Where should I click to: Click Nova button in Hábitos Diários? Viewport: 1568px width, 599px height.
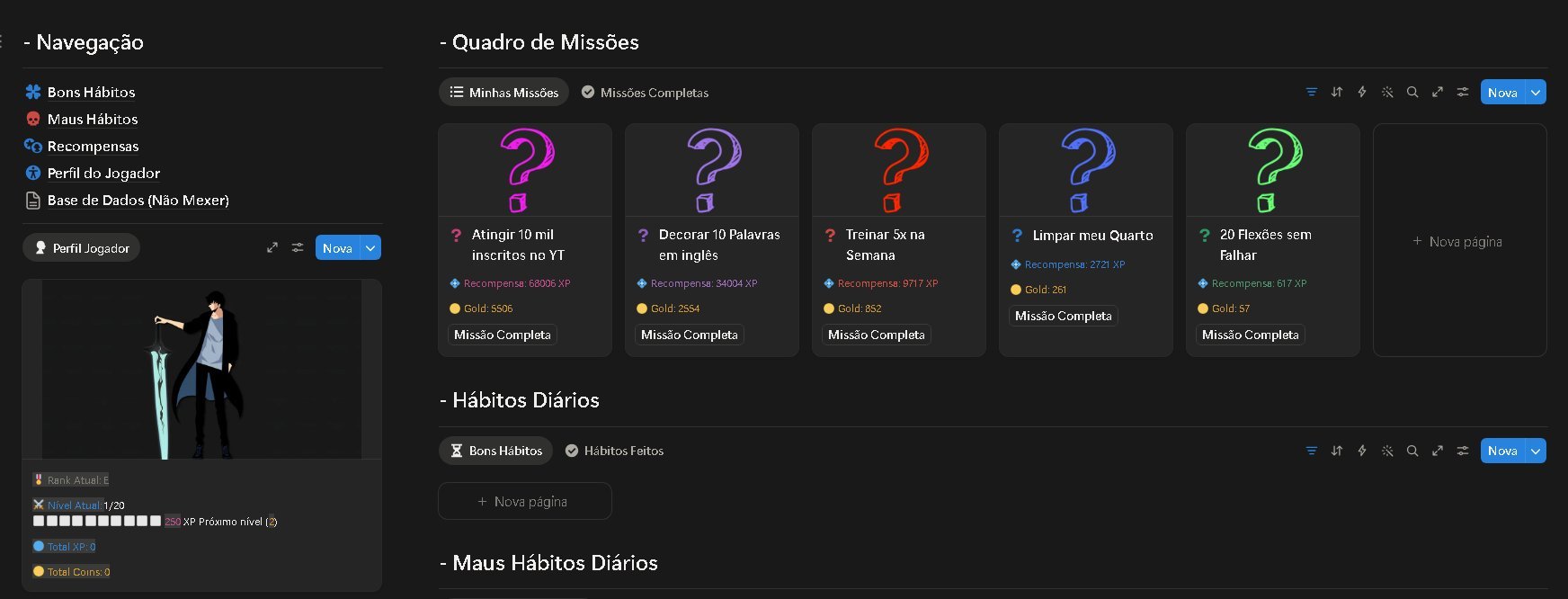[x=1502, y=451]
